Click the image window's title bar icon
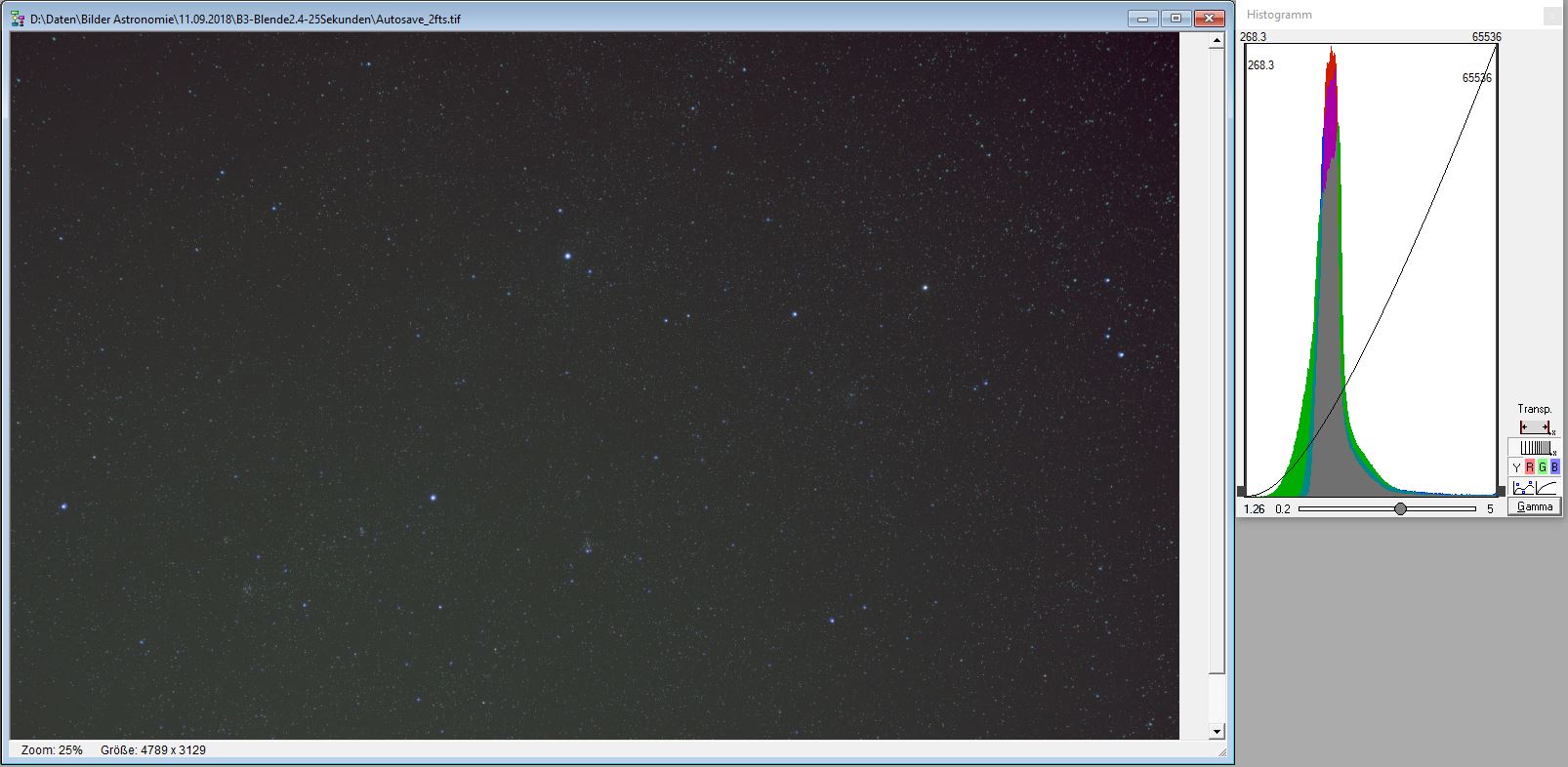The height and width of the screenshot is (767, 1568). coord(18,19)
